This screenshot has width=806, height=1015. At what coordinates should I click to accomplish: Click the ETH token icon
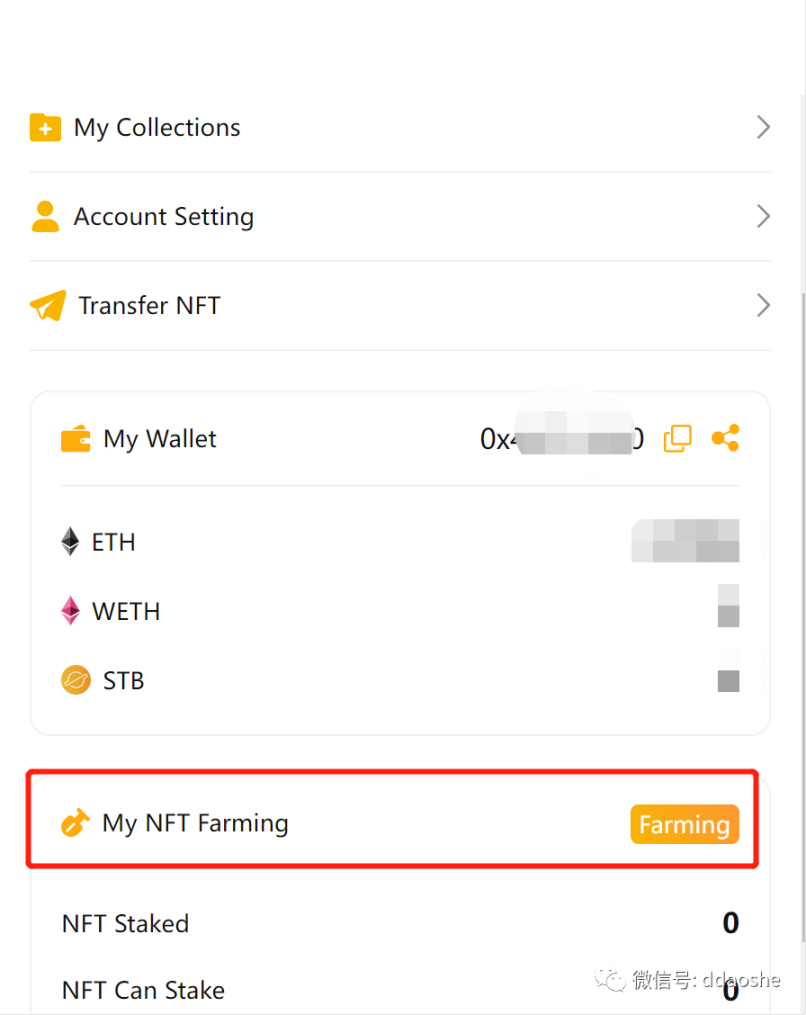(x=70, y=542)
